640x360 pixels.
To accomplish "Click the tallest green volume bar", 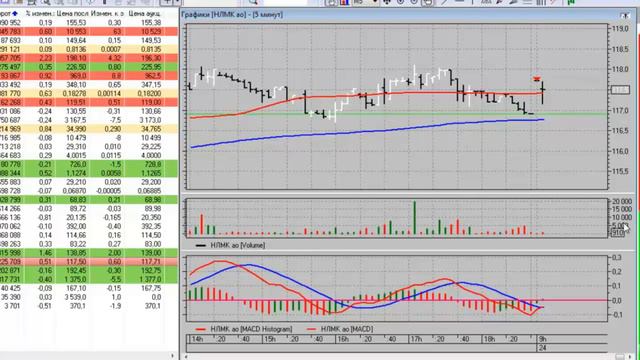I will [415, 218].
